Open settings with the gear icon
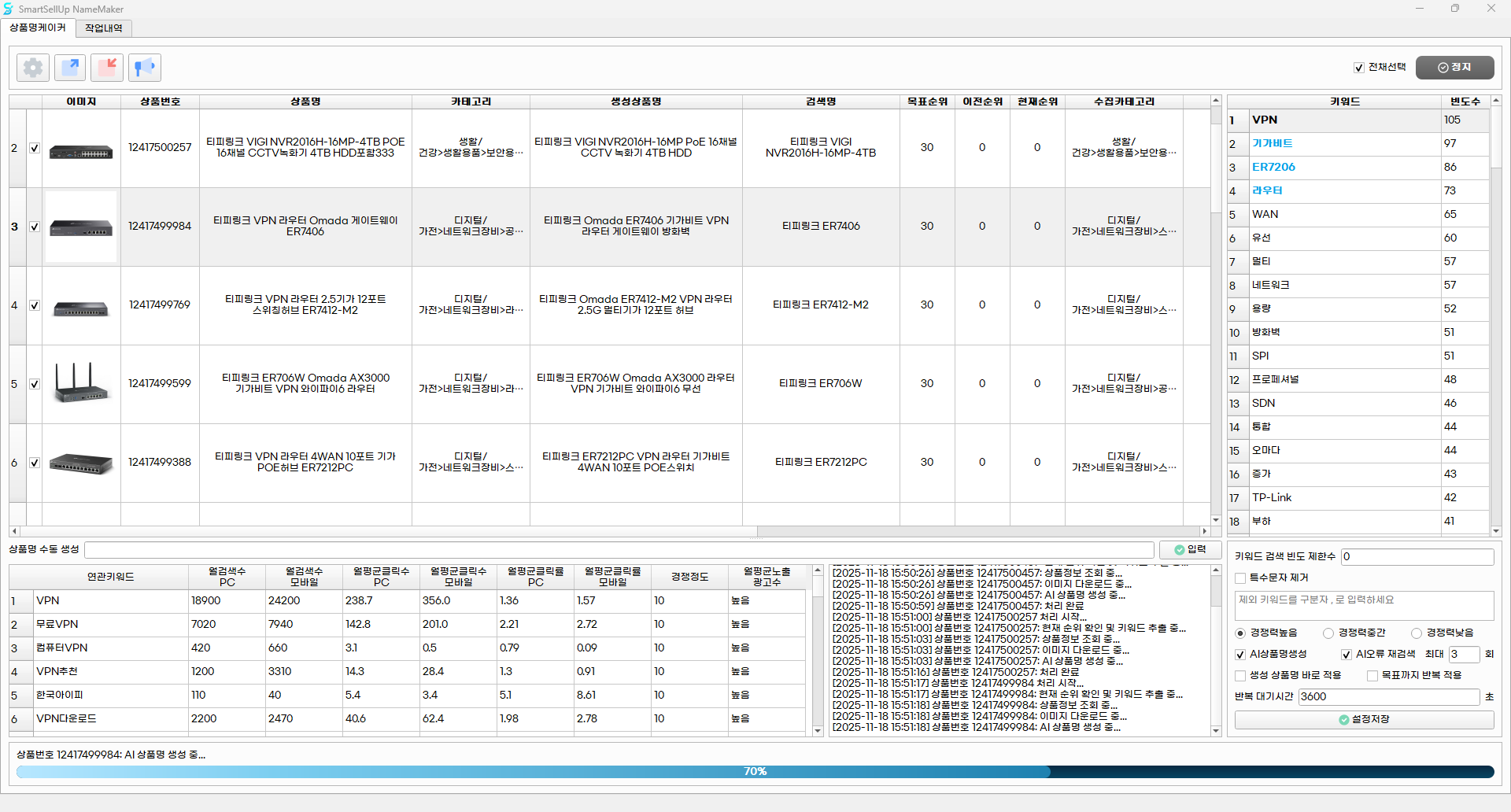The image size is (1511, 812). pyautogui.click(x=33, y=68)
